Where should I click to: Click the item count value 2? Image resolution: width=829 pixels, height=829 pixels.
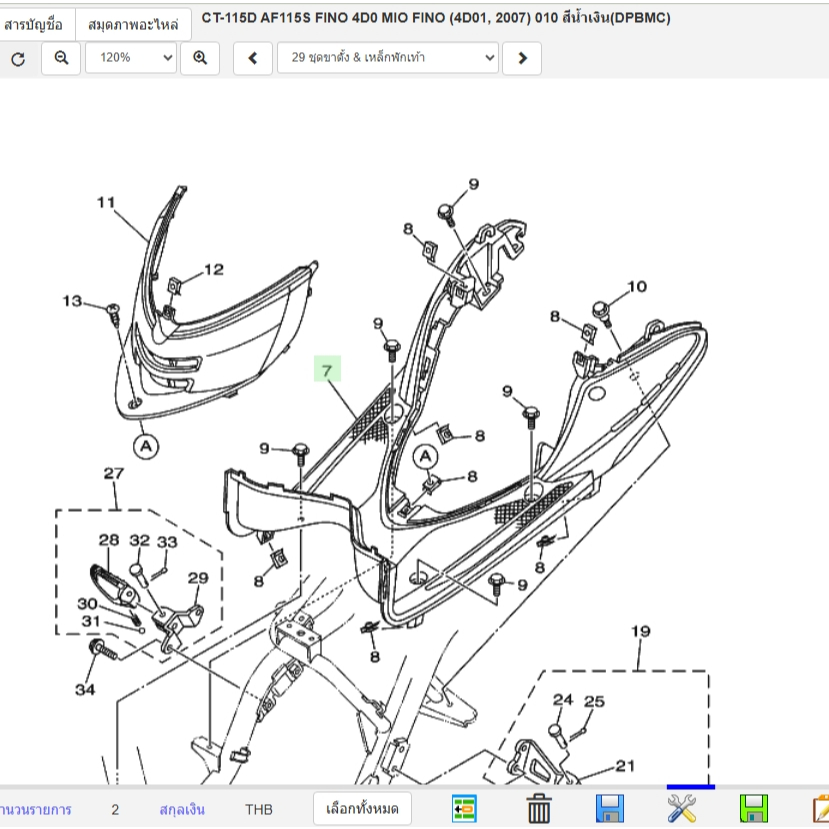coord(115,809)
